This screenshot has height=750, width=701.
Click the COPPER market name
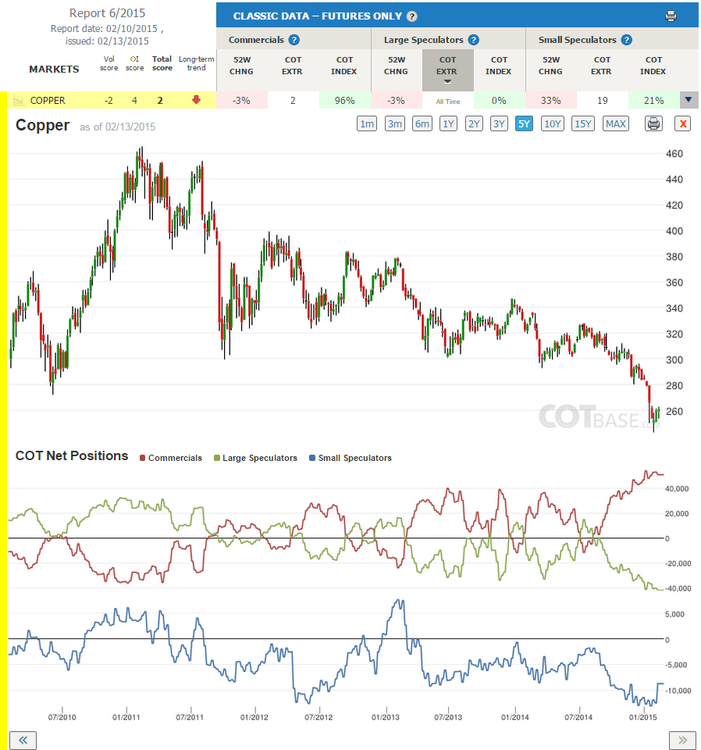click(47, 100)
